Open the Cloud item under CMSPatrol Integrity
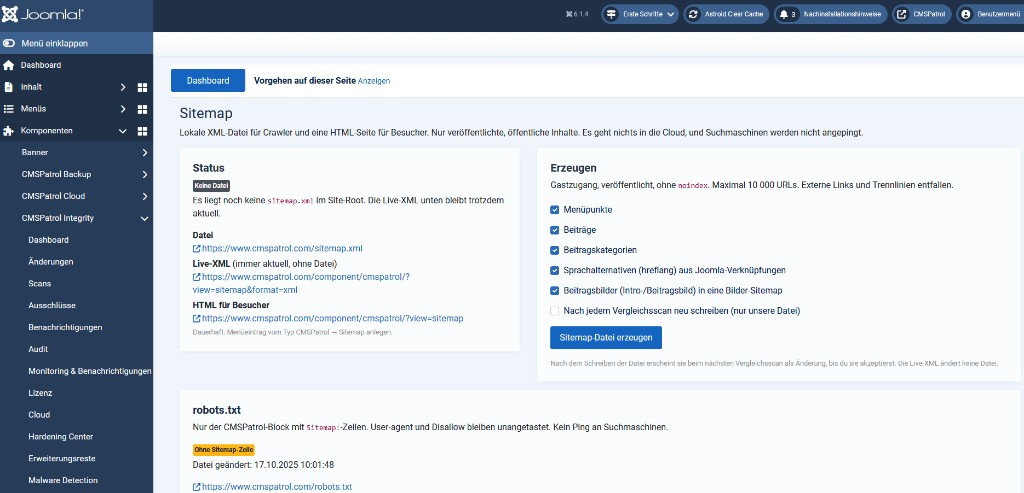This screenshot has width=1024, height=493. click(39, 415)
